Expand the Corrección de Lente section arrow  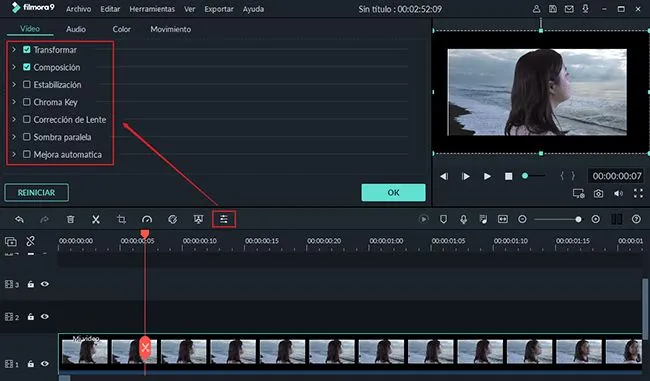[x=14, y=119]
